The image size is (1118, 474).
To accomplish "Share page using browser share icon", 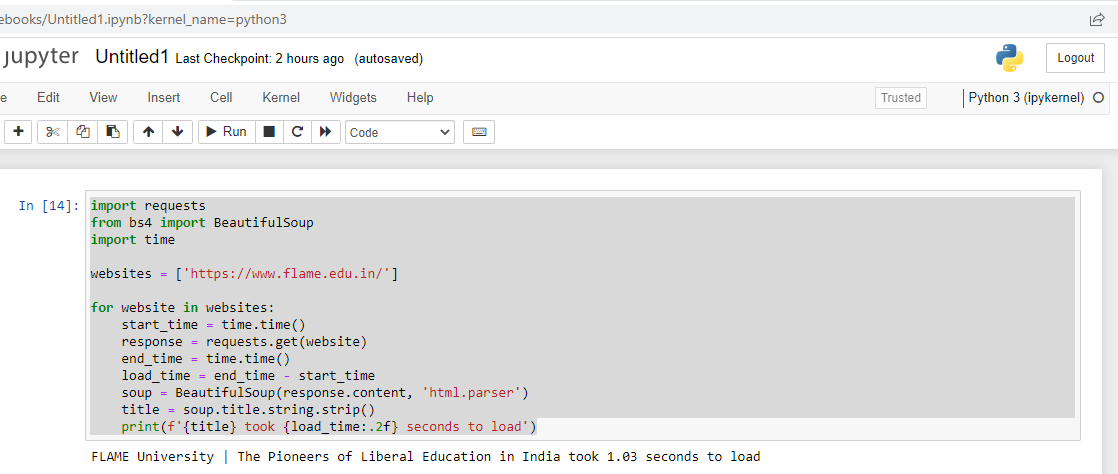I will 1097,19.
